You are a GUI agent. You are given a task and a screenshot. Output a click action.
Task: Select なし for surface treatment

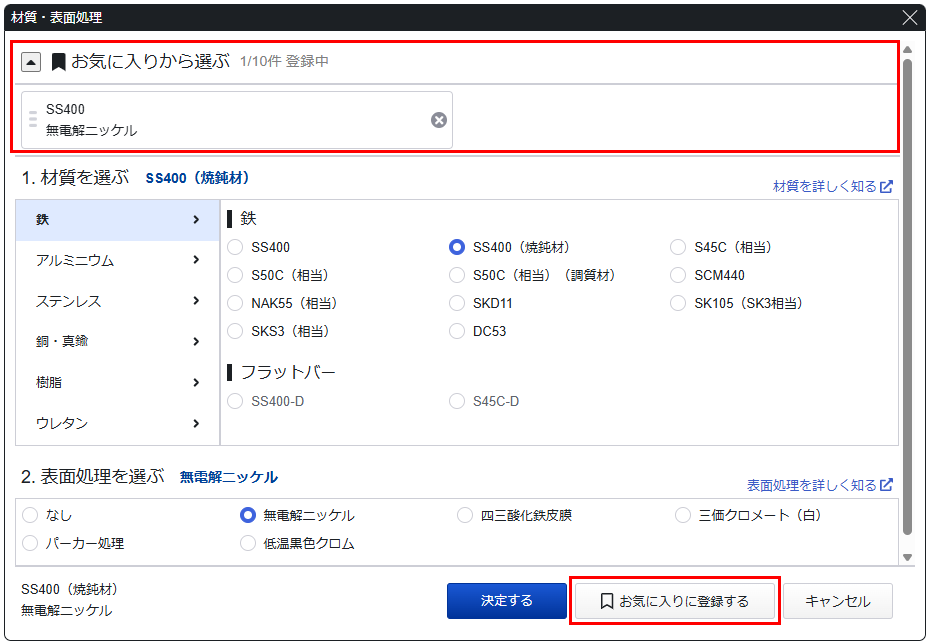tap(30, 515)
